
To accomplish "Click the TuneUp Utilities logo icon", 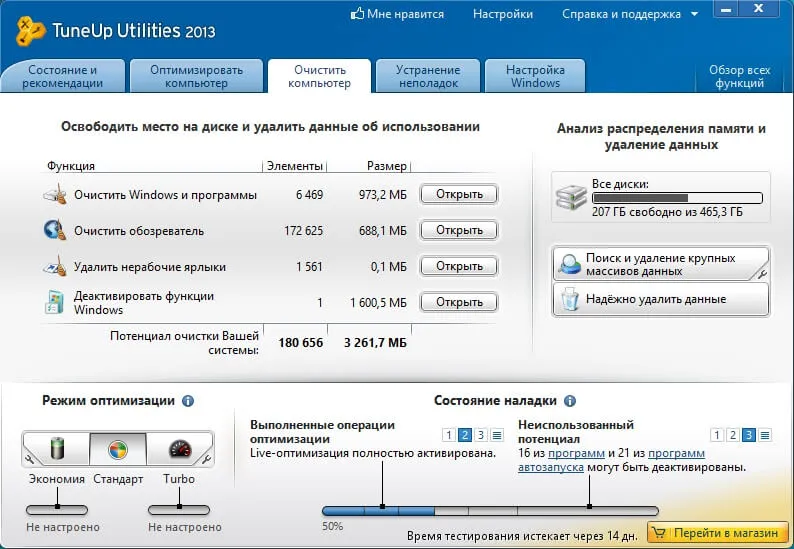I will pyautogui.click(x=31, y=31).
